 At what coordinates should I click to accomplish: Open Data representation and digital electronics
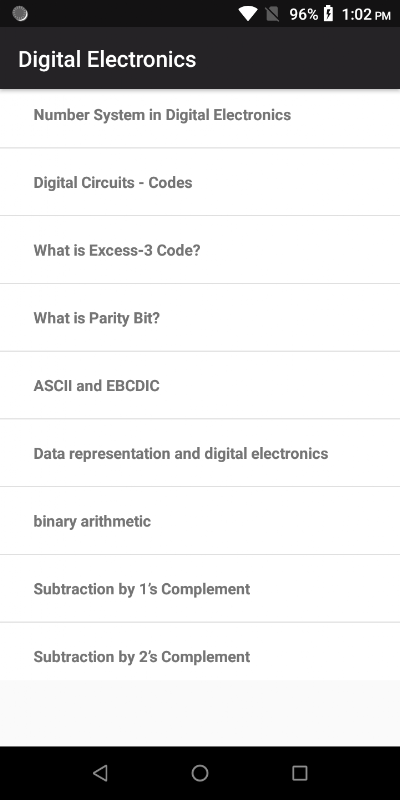click(x=200, y=453)
